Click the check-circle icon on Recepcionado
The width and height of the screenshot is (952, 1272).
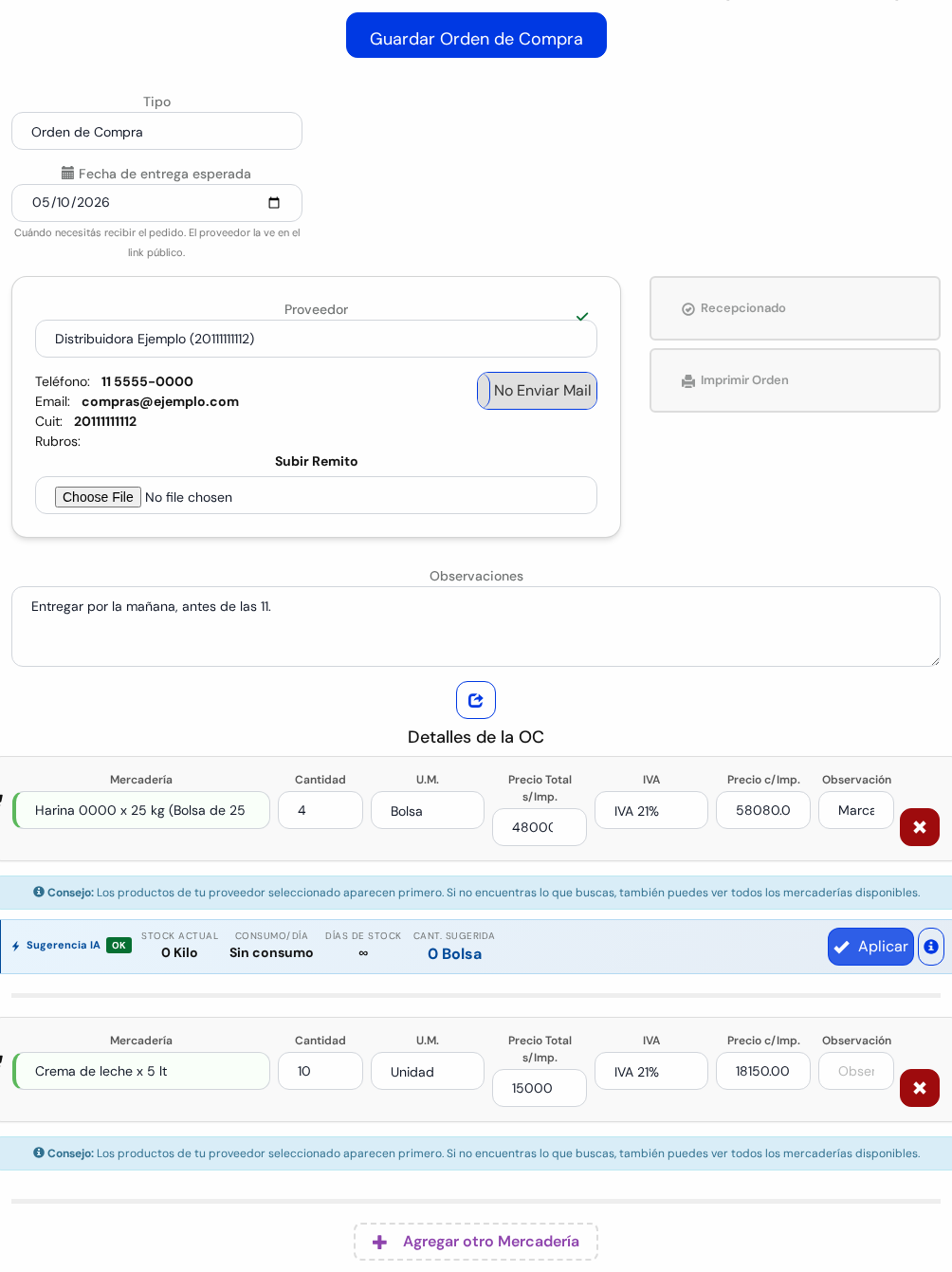click(x=688, y=309)
